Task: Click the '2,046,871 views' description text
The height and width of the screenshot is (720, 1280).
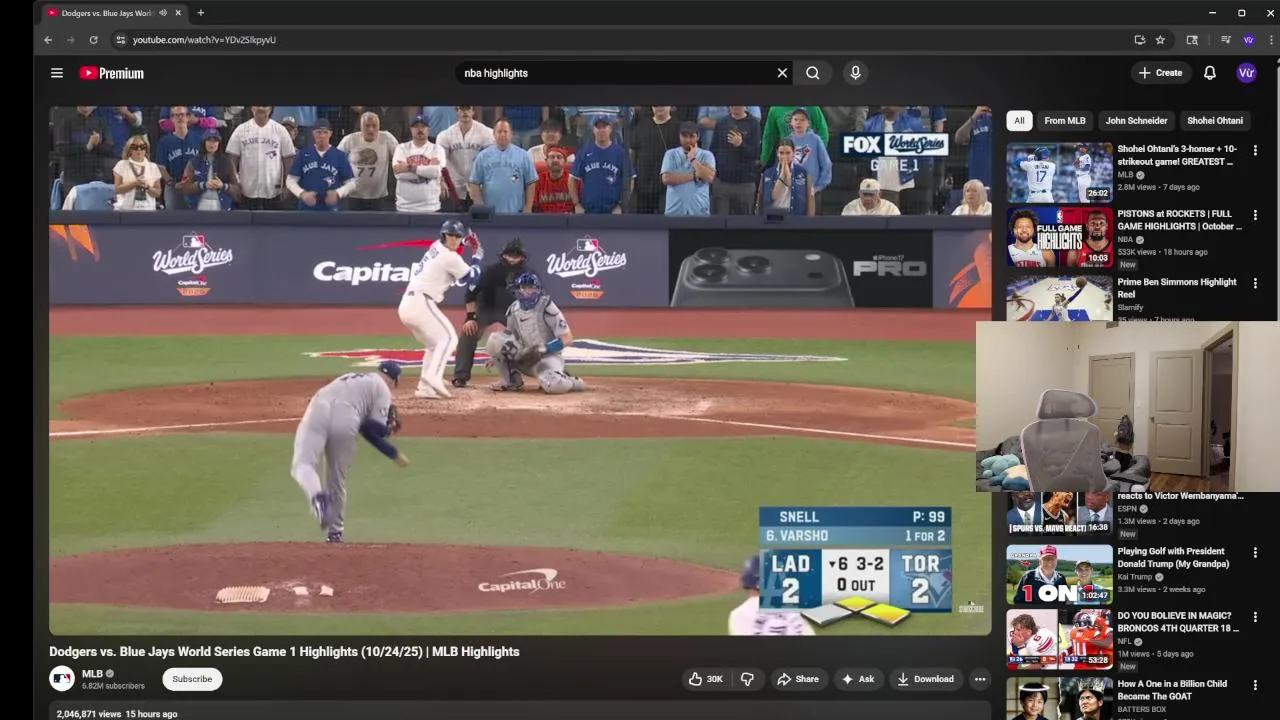Action: click(89, 714)
